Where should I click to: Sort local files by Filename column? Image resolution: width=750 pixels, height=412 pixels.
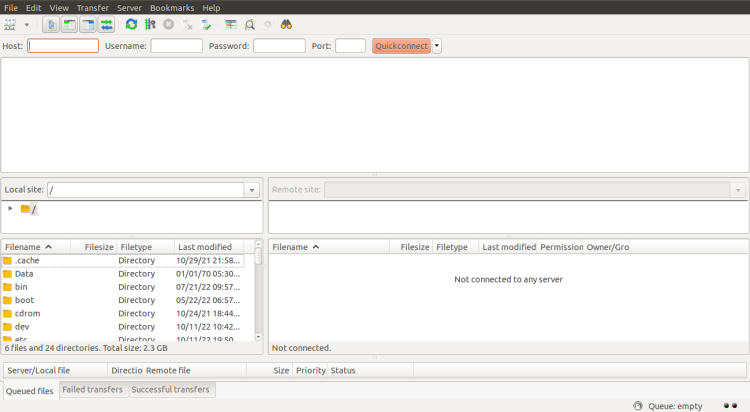(x=36, y=247)
